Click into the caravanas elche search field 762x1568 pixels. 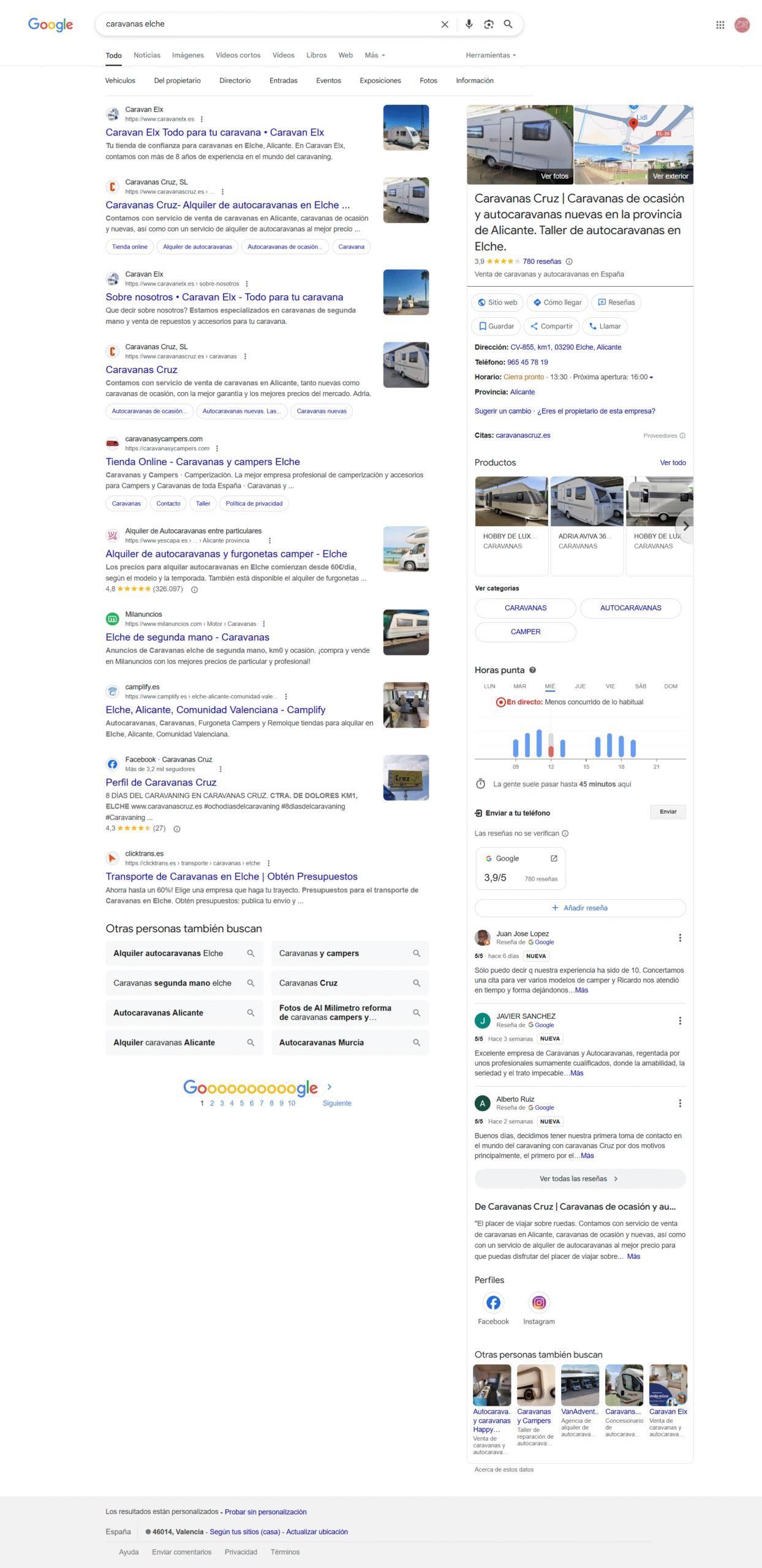point(270,24)
